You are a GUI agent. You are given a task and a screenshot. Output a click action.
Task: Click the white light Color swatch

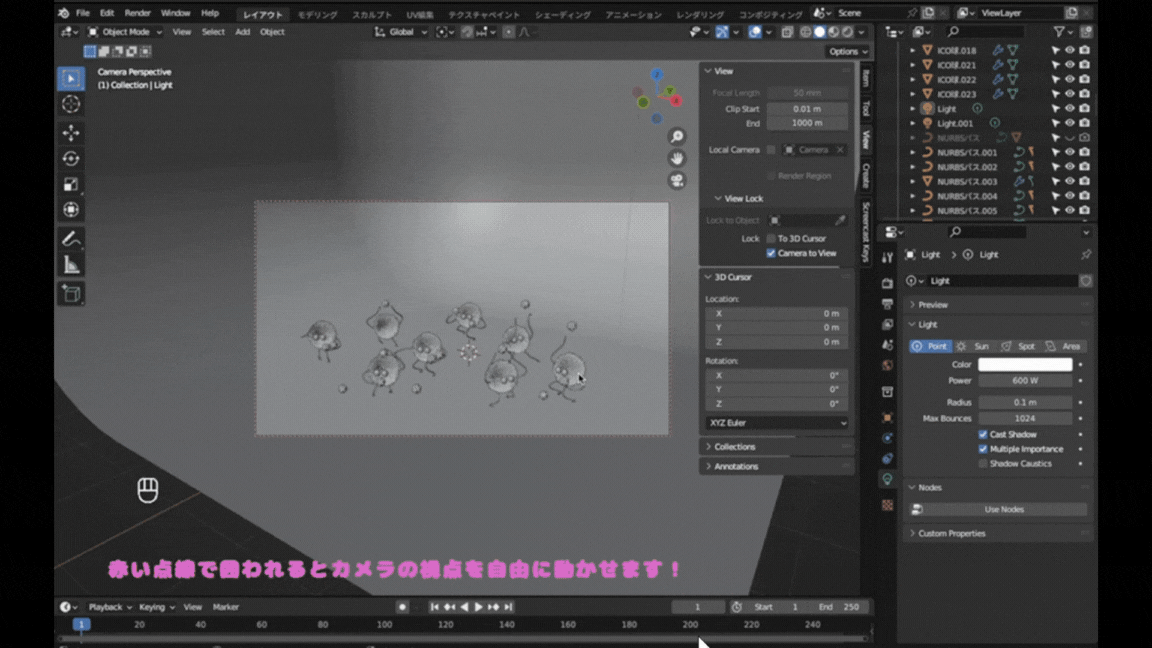(x=1025, y=364)
